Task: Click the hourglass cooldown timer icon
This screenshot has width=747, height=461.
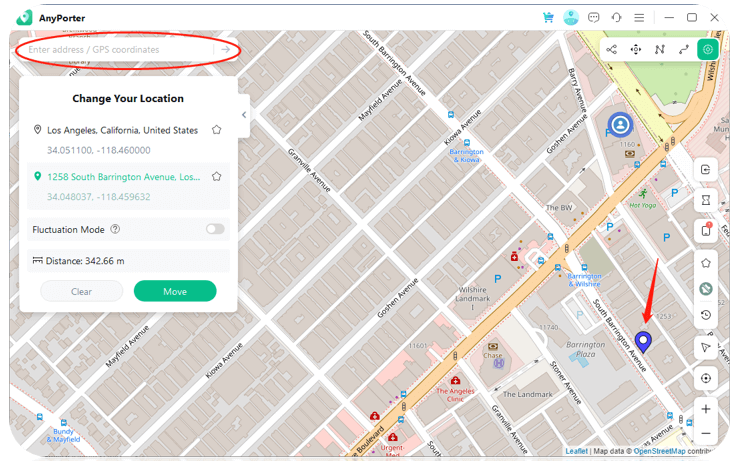Action: coord(706,200)
